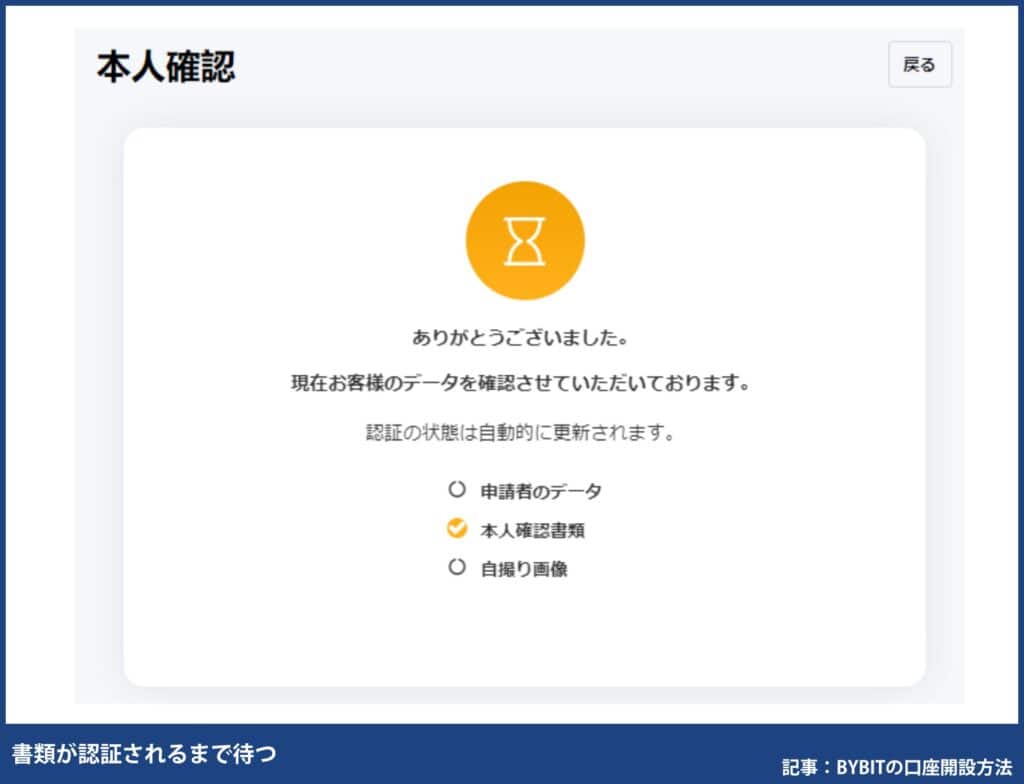Screen dimensions: 1024x784
Task: Click the loading spinner beside 申請者のデータ
Action: [x=457, y=490]
